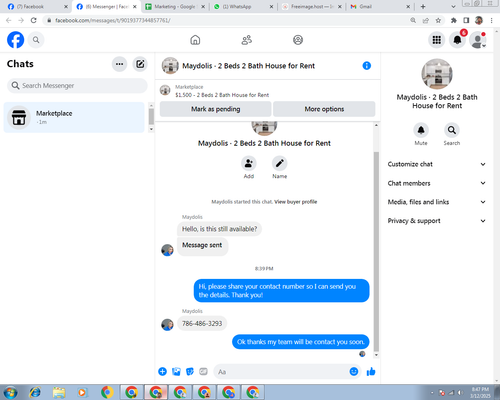This screenshot has width=500, height=400.
Task: Search in conversation magnifier icon
Action: (x=452, y=130)
